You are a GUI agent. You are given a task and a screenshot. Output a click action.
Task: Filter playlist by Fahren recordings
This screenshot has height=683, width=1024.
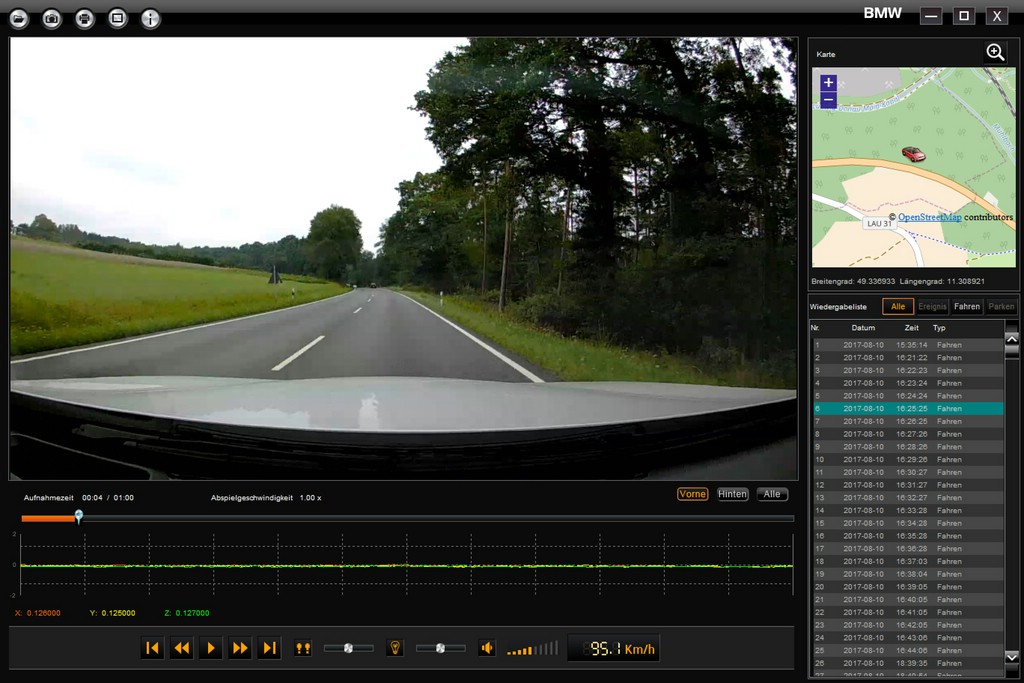point(966,307)
